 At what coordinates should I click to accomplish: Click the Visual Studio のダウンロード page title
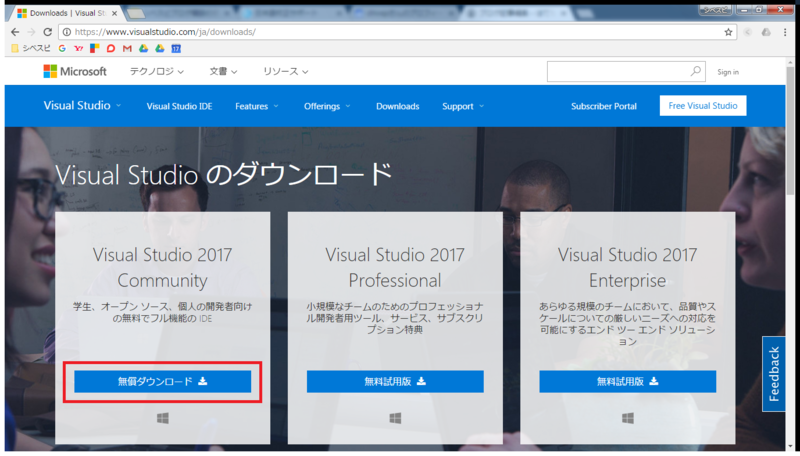coord(223,174)
